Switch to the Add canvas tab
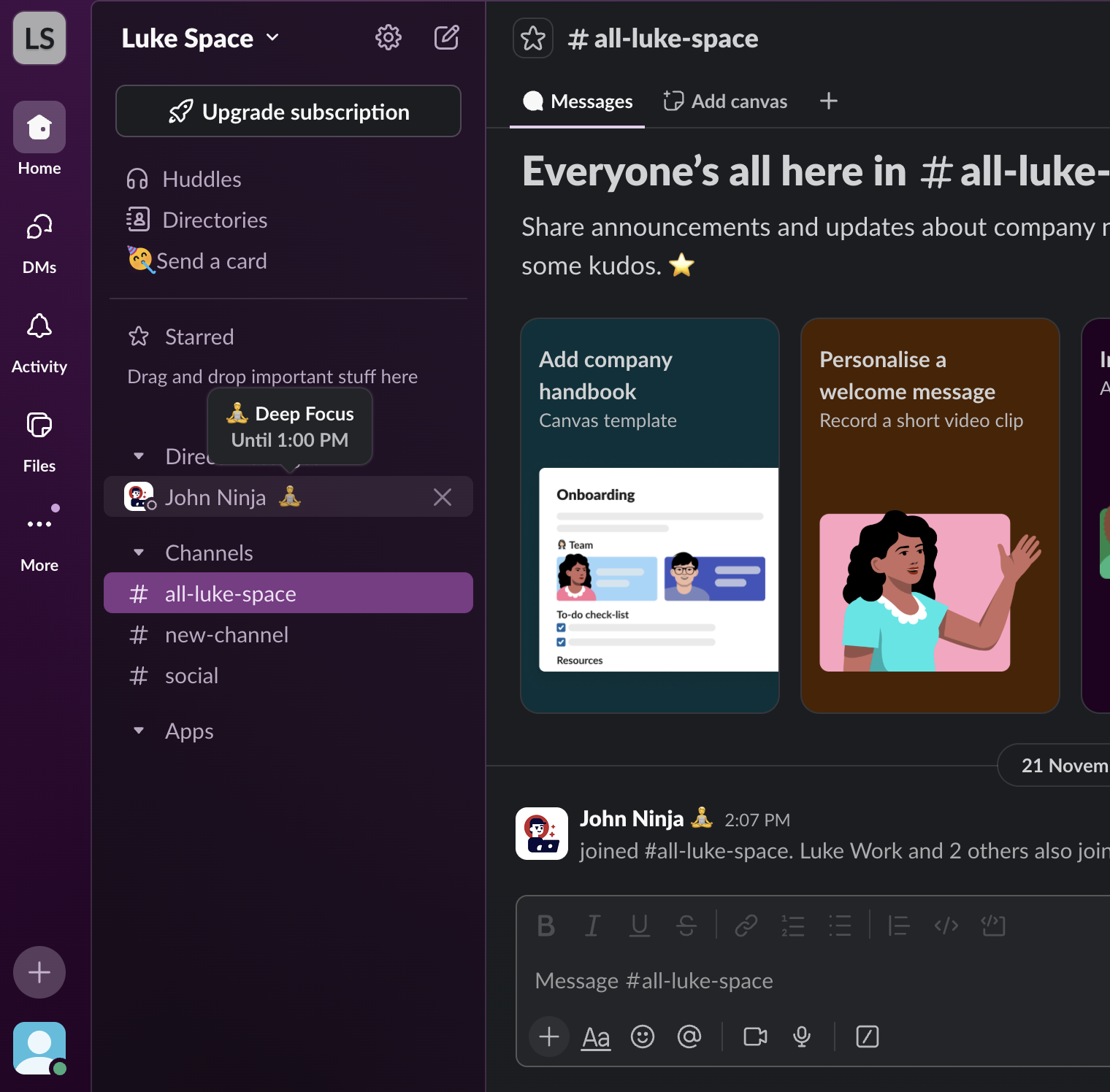1110x1092 pixels. [725, 101]
